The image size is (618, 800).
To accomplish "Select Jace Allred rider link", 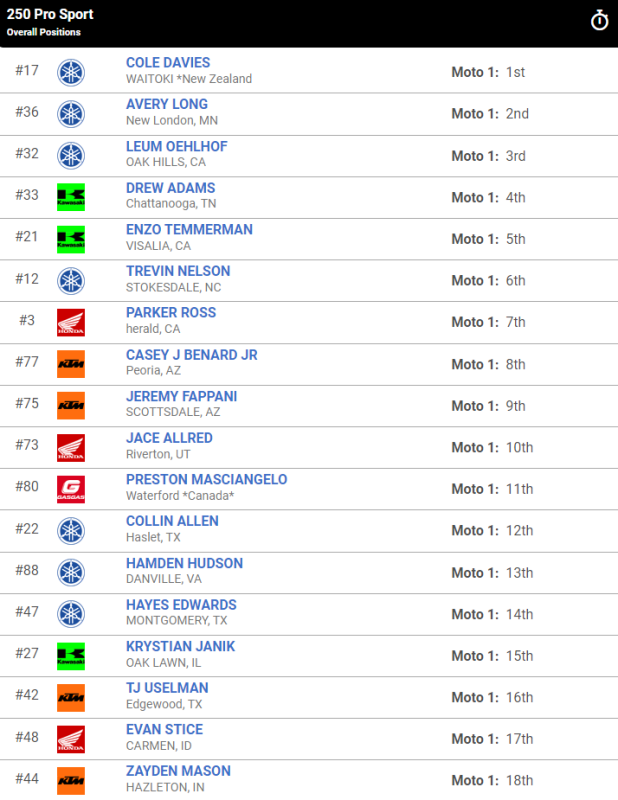I will pyautogui.click(x=169, y=438).
